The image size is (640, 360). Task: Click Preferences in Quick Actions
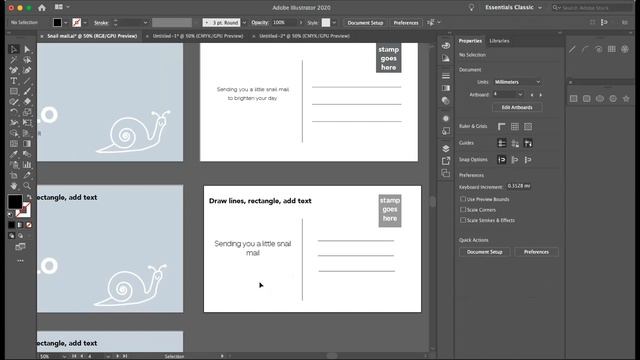coord(536,252)
